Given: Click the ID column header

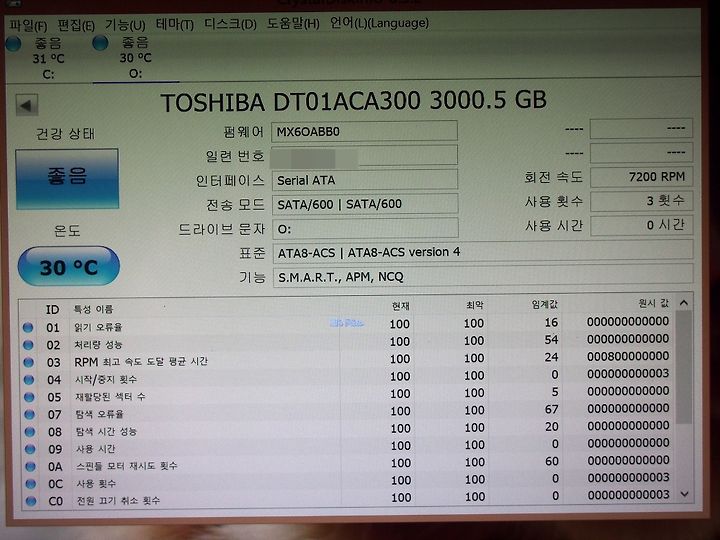Looking at the screenshot, I should [x=52, y=309].
